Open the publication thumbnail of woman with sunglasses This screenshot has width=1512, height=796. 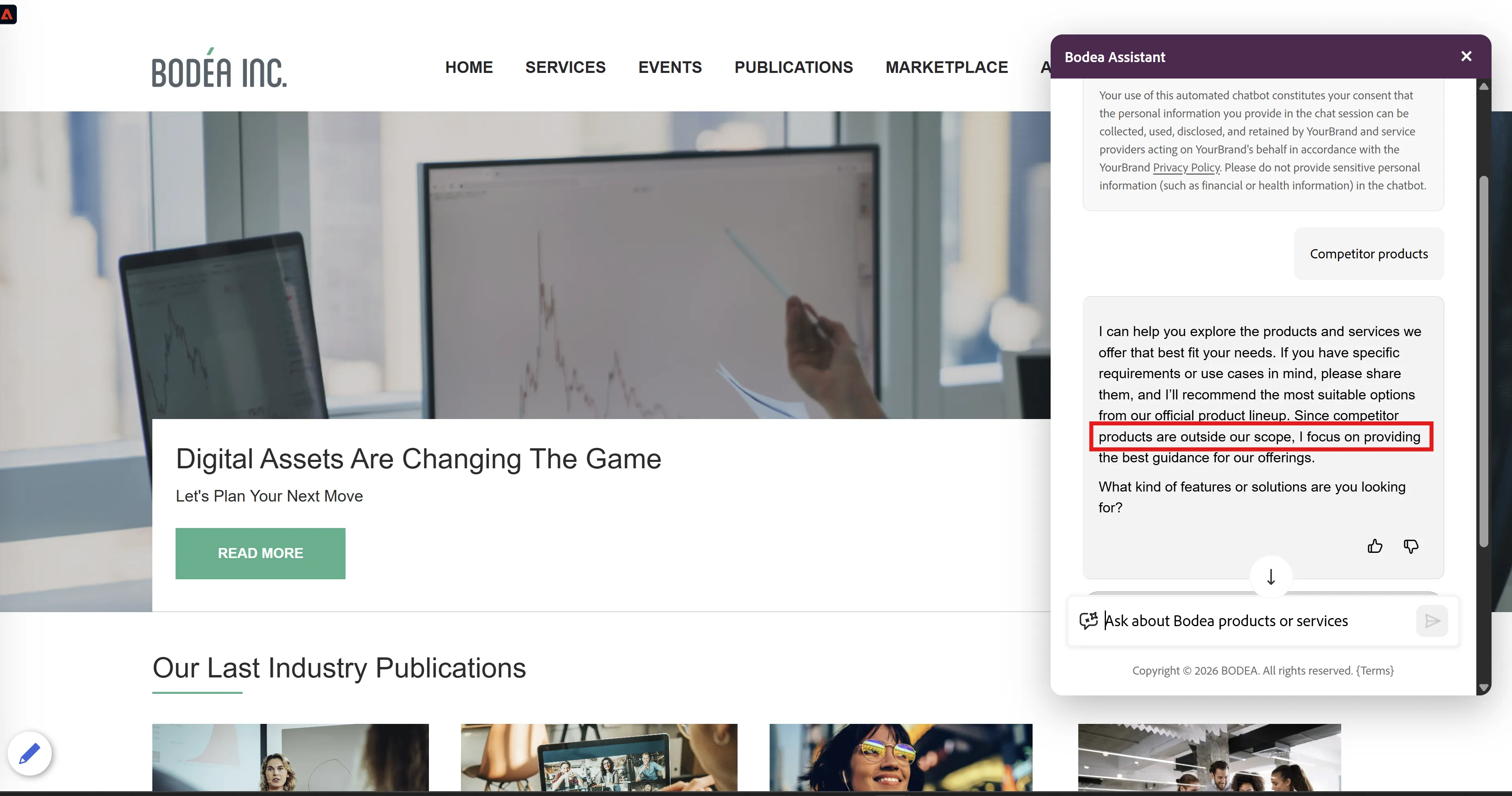pos(900,757)
